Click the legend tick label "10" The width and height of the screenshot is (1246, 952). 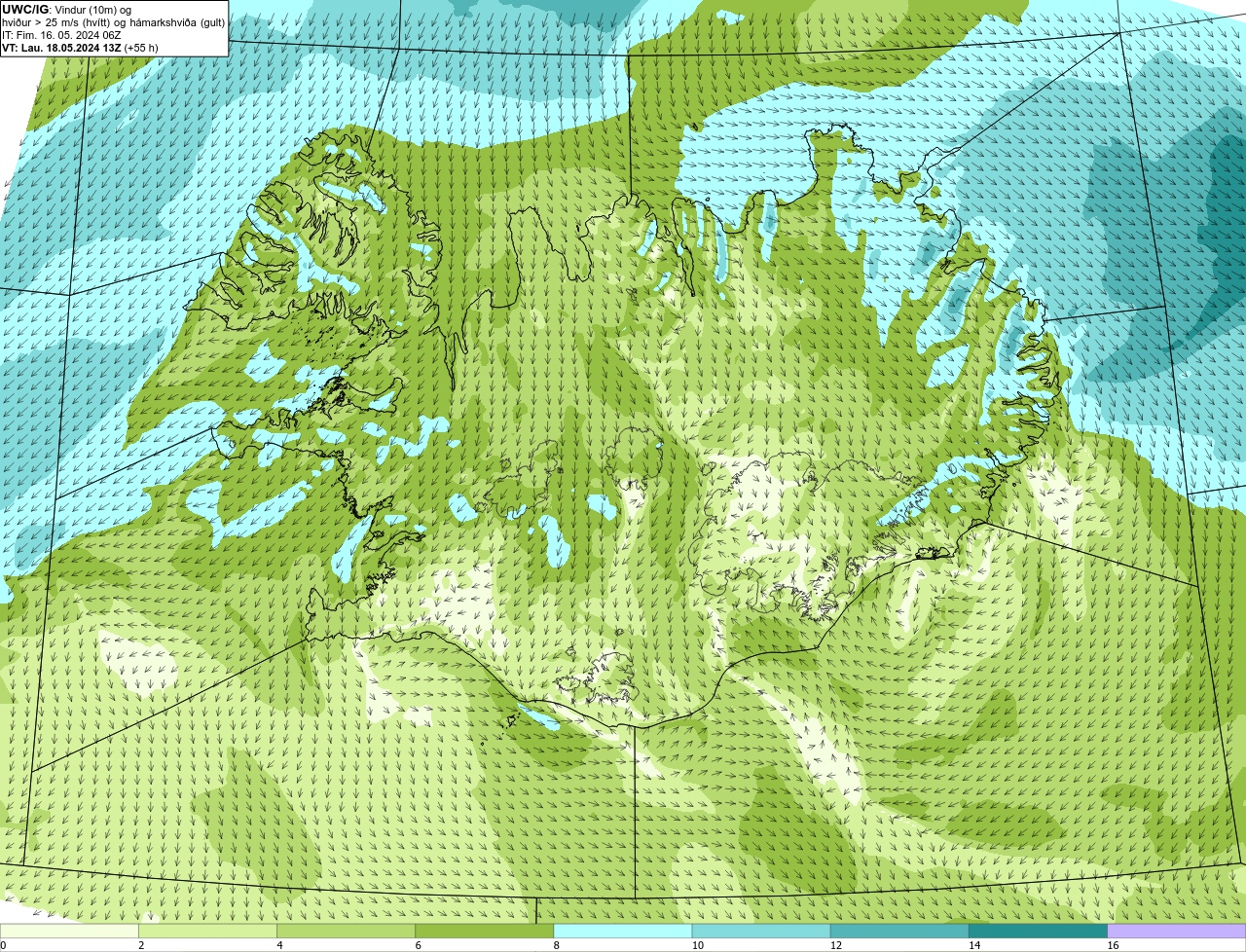[x=698, y=945]
